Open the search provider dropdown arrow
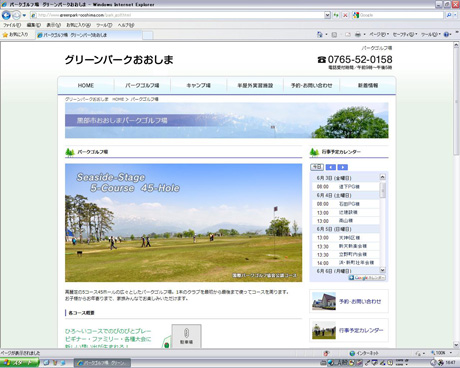This screenshot has width=460, height=368. pos(455,15)
